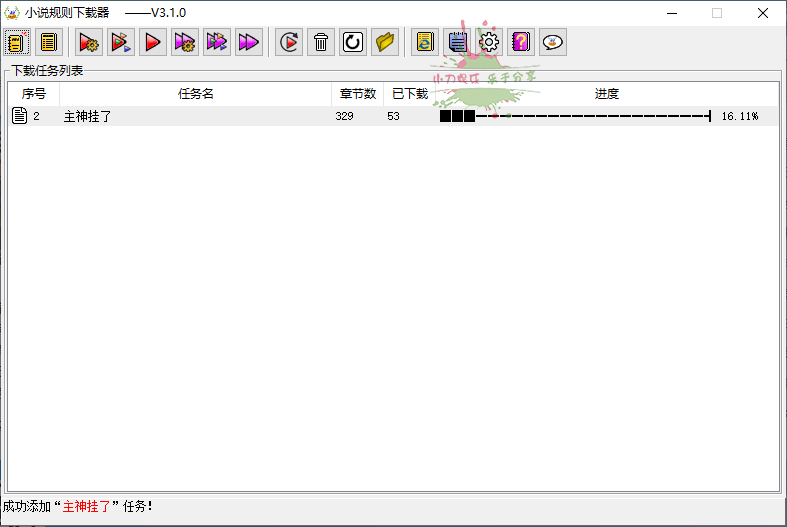
Task: Click the second yellow document list icon
Action: (x=48, y=42)
